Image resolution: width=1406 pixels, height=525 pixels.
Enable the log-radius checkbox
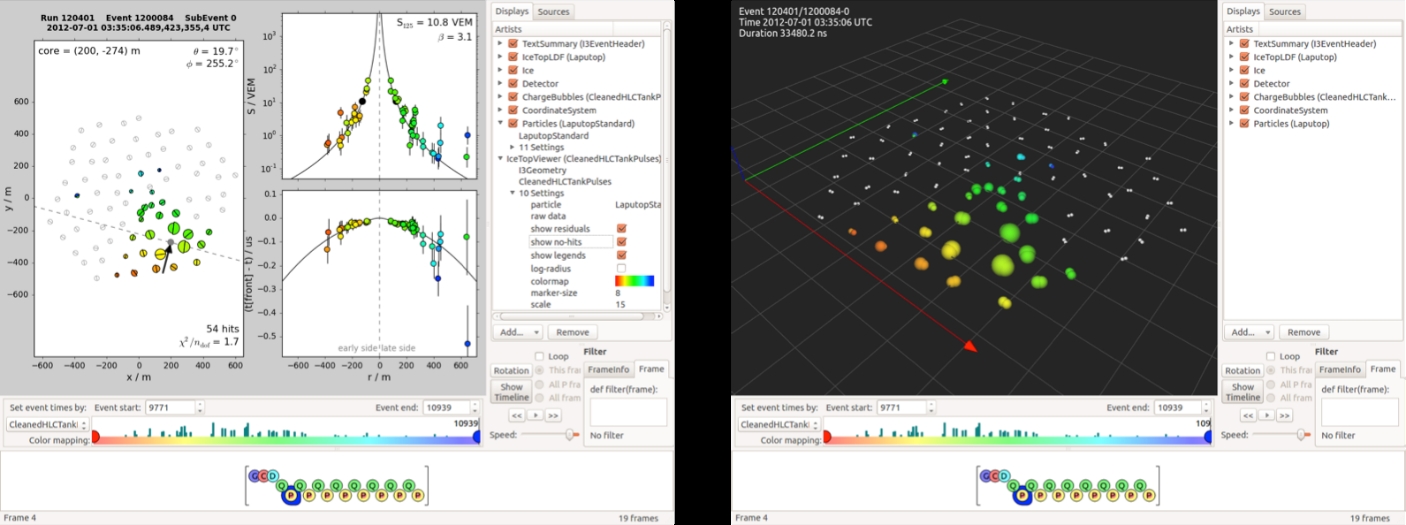pyautogui.click(x=622, y=268)
